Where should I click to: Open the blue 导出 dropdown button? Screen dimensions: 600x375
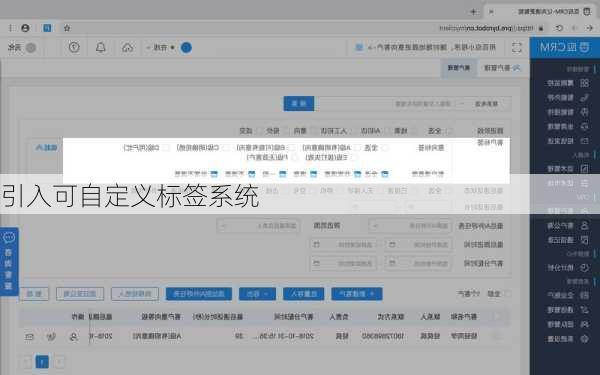(x=257, y=294)
